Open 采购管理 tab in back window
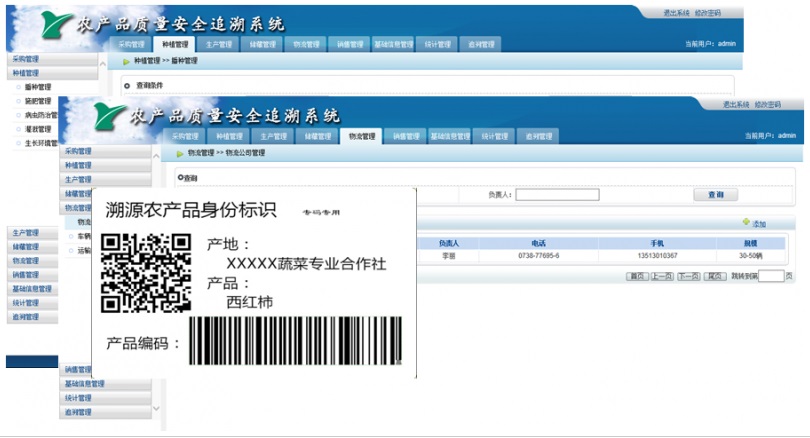This screenshot has width=810, height=438. (x=131, y=44)
